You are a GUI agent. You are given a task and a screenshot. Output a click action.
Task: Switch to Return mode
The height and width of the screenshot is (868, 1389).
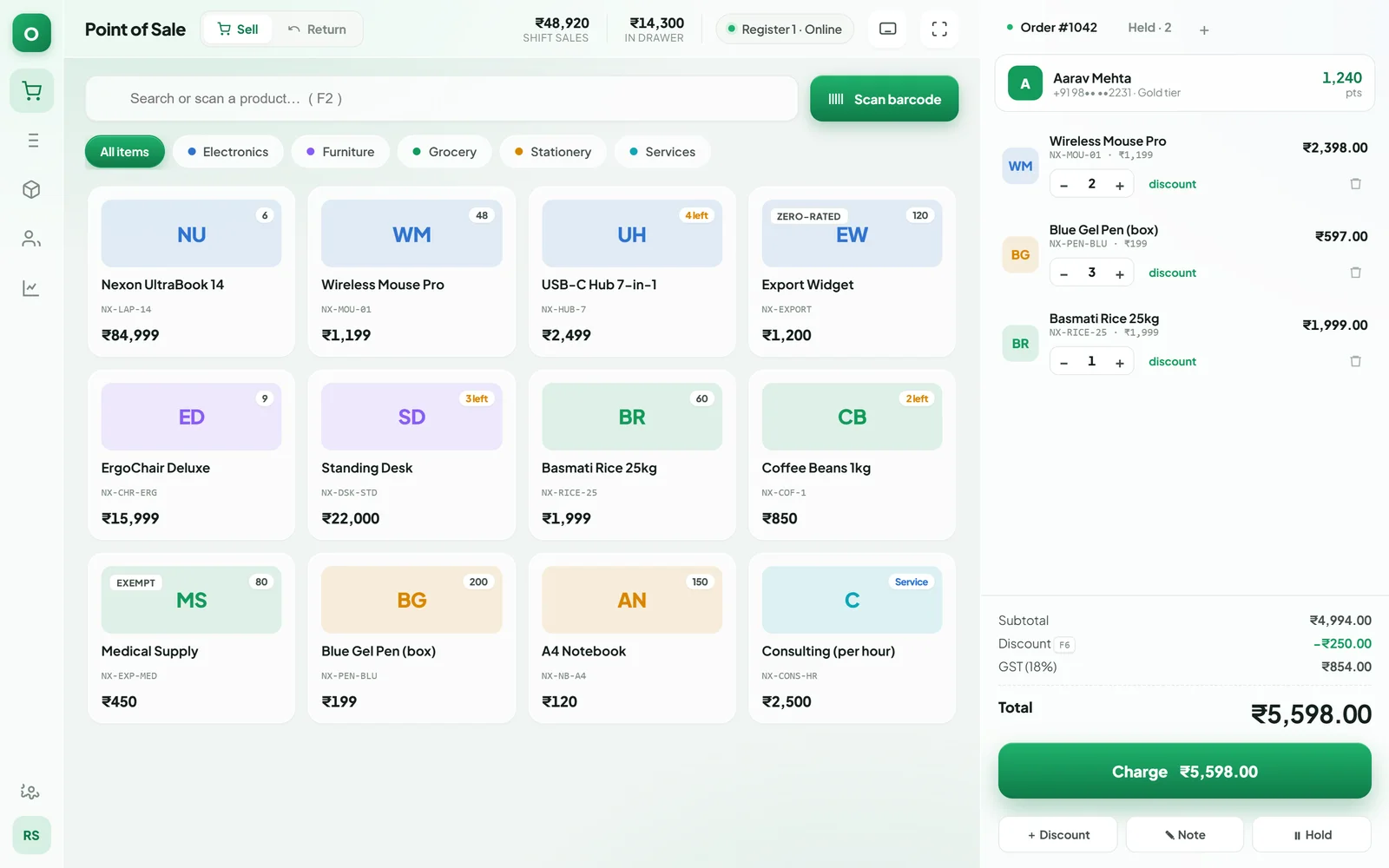[317, 30]
